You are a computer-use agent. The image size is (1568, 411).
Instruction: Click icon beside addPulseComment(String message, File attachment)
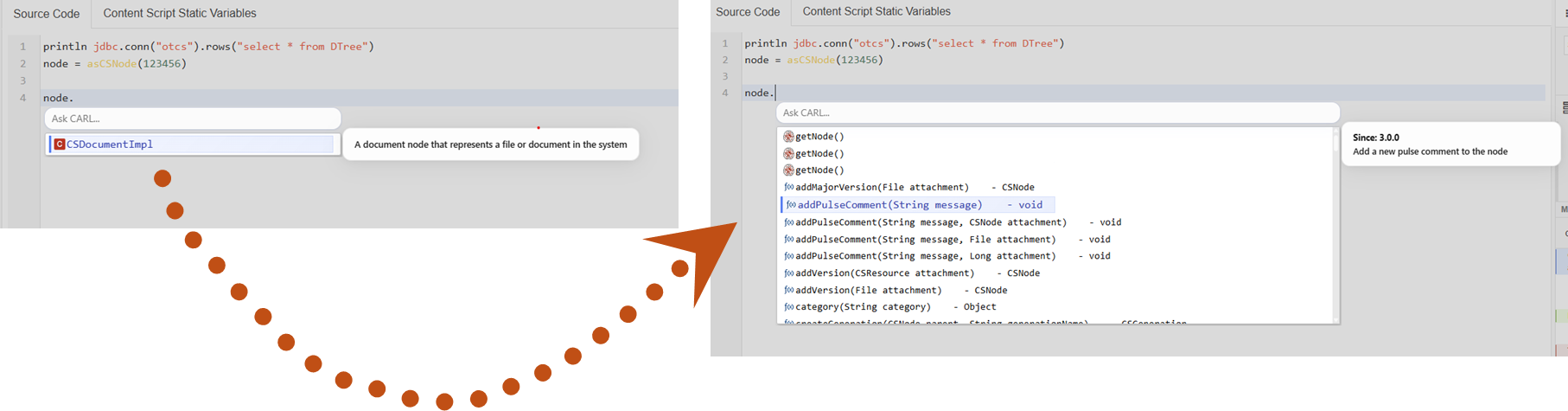coord(788,240)
